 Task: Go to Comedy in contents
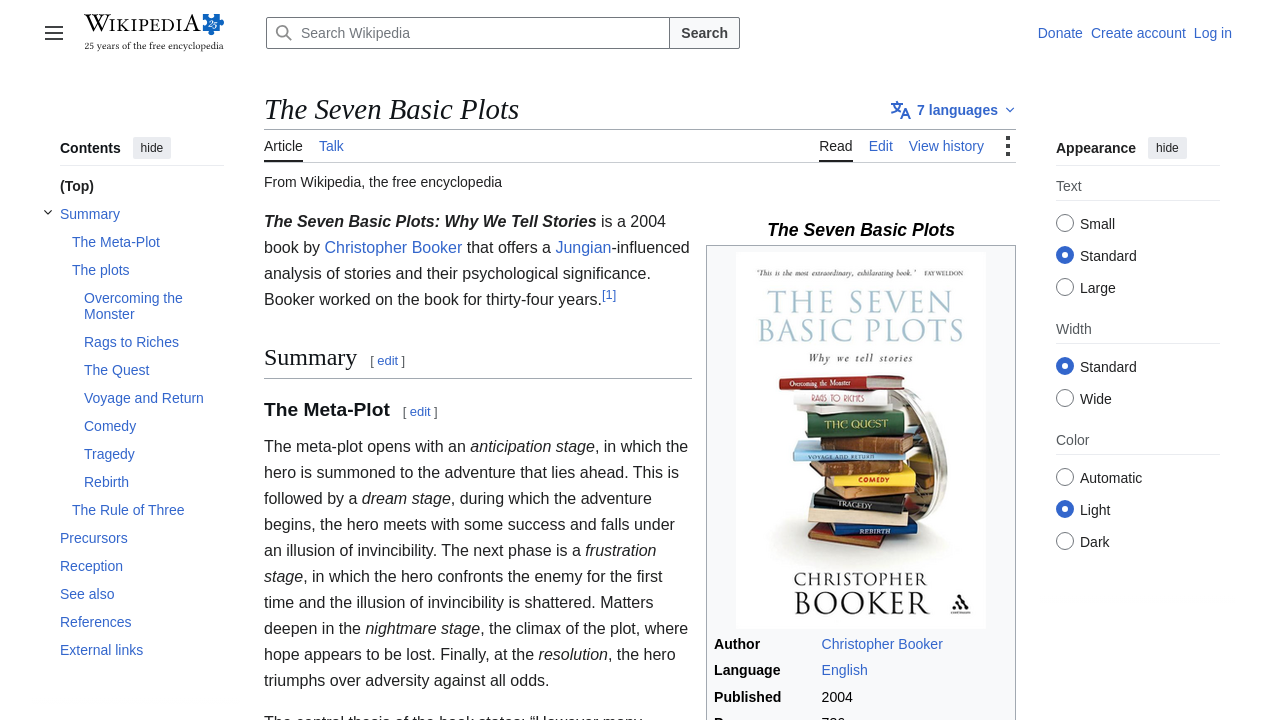click(x=110, y=426)
